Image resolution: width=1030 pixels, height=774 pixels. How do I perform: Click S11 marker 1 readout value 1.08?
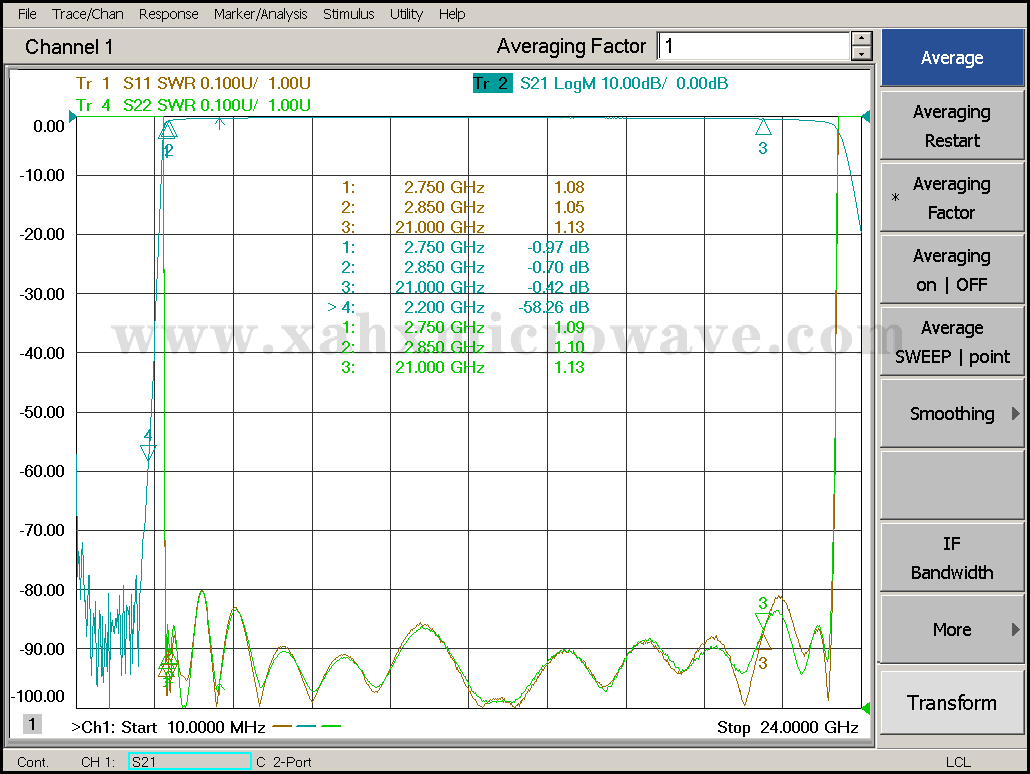[x=569, y=187]
